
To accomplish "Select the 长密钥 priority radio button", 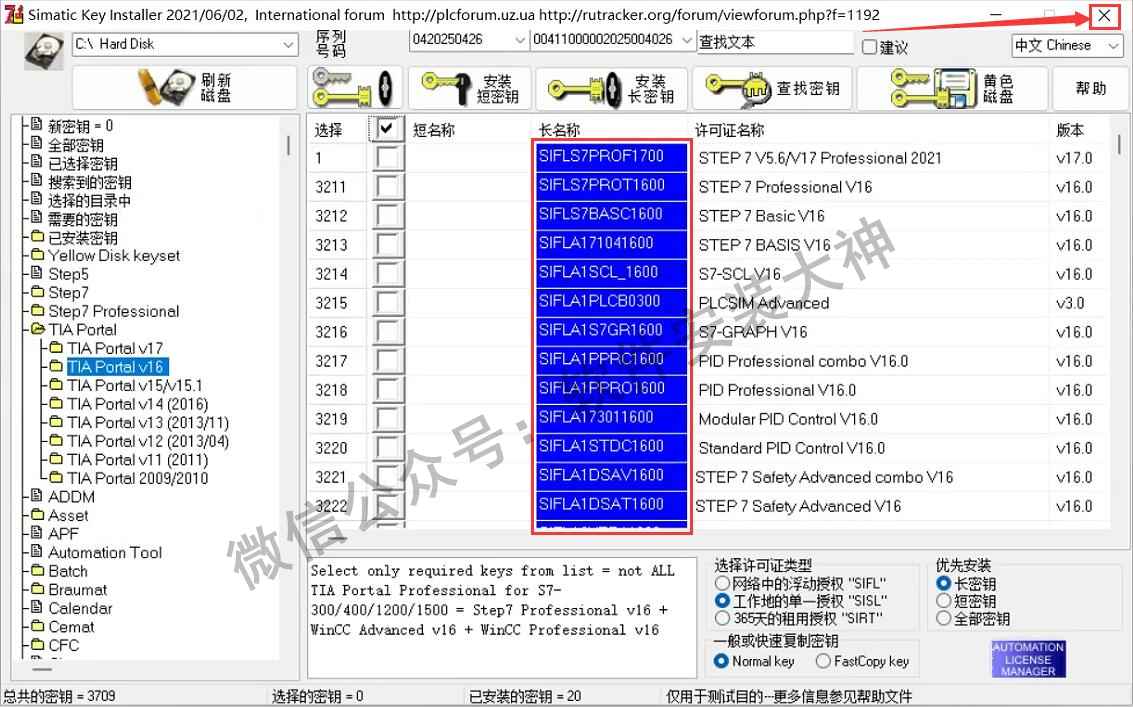I will pos(943,583).
